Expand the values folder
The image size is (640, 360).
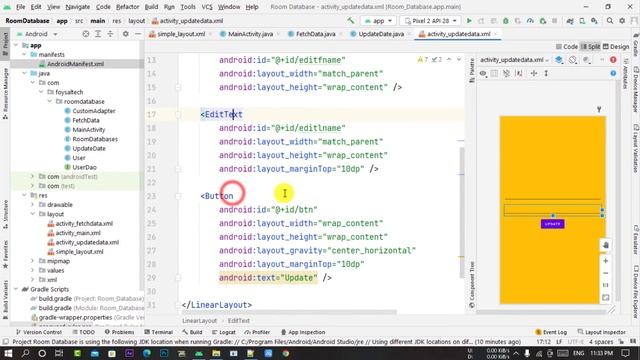[33, 270]
